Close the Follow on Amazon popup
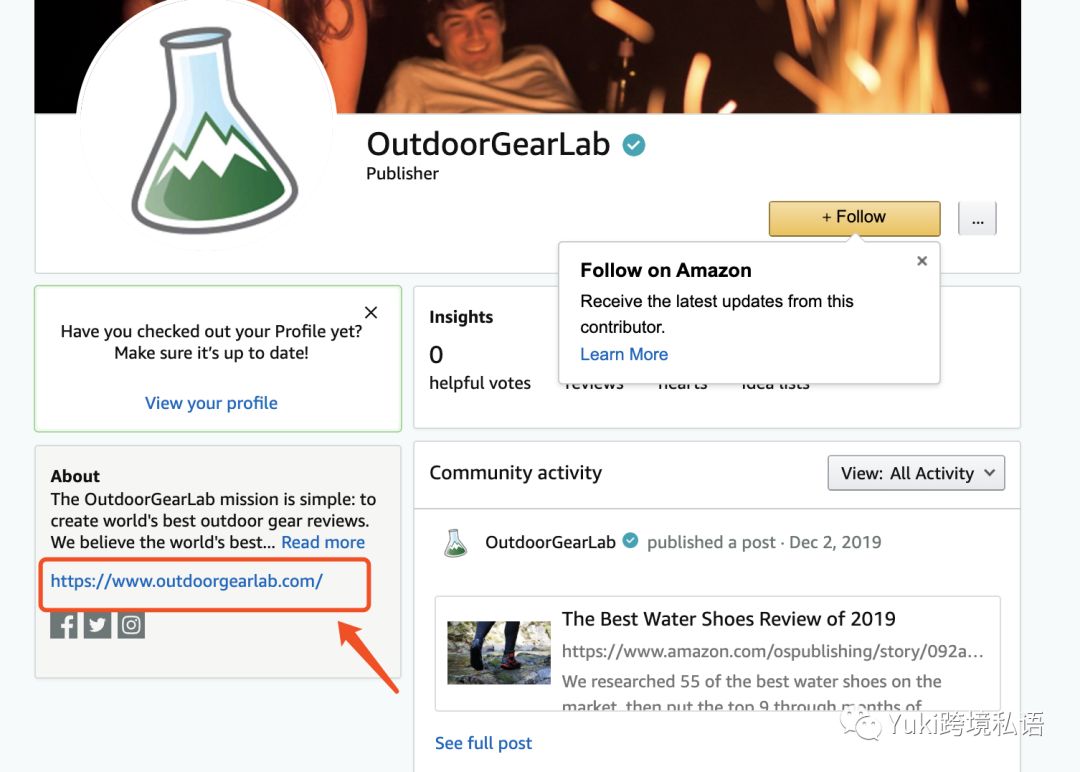The image size is (1080, 772). point(922,261)
